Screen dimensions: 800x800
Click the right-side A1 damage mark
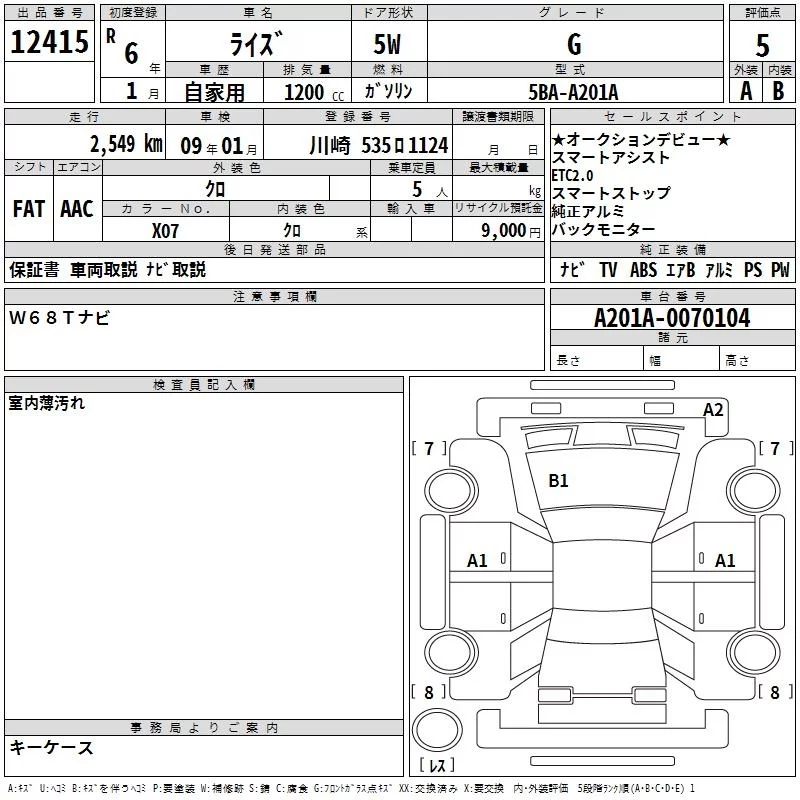[725, 561]
